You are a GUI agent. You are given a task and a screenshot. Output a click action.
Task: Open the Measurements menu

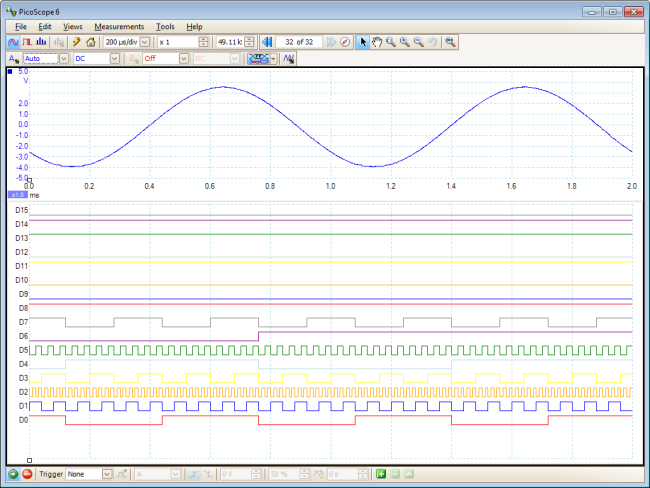(119, 27)
